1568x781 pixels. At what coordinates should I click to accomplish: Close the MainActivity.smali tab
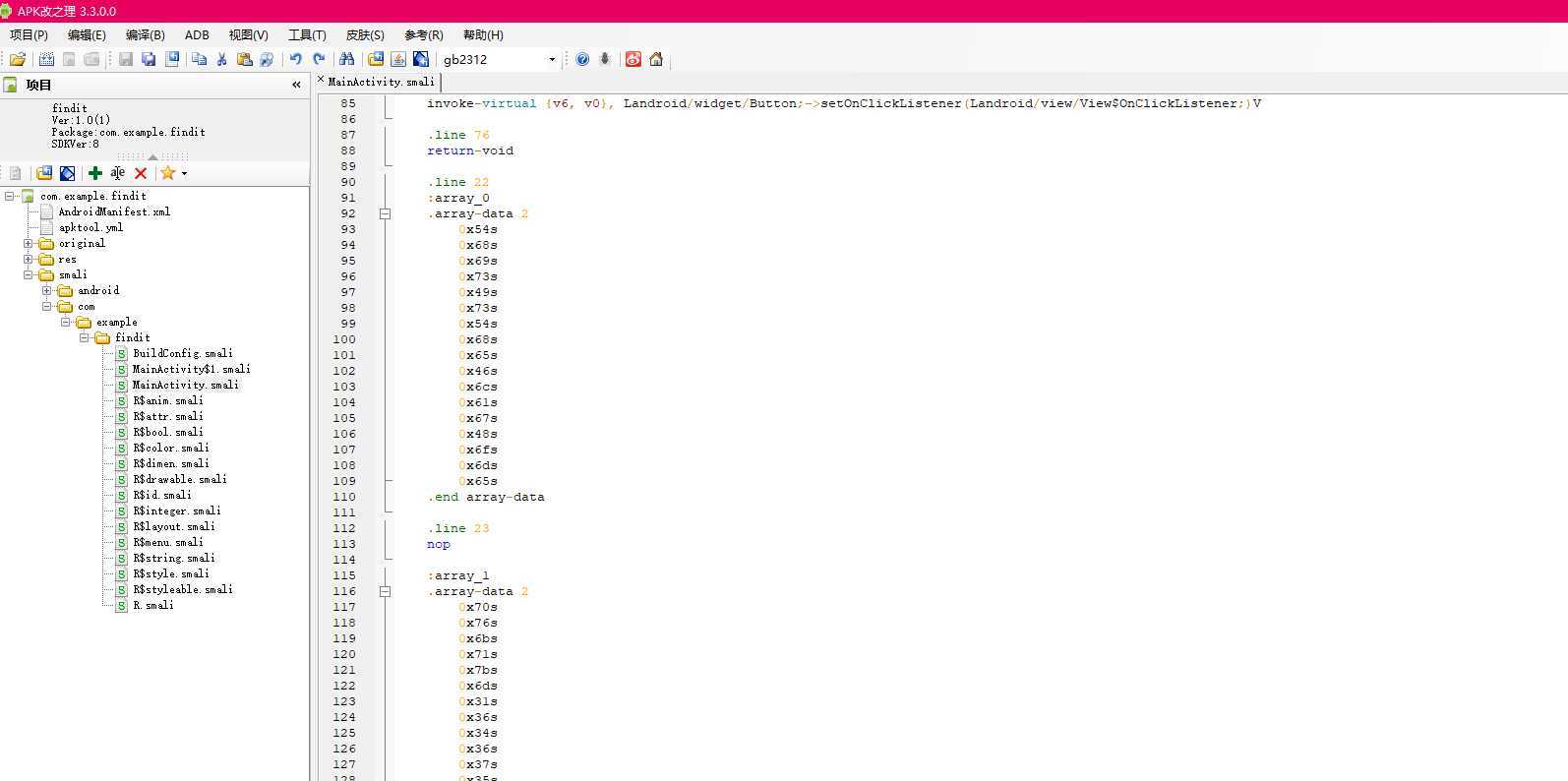pyautogui.click(x=321, y=80)
